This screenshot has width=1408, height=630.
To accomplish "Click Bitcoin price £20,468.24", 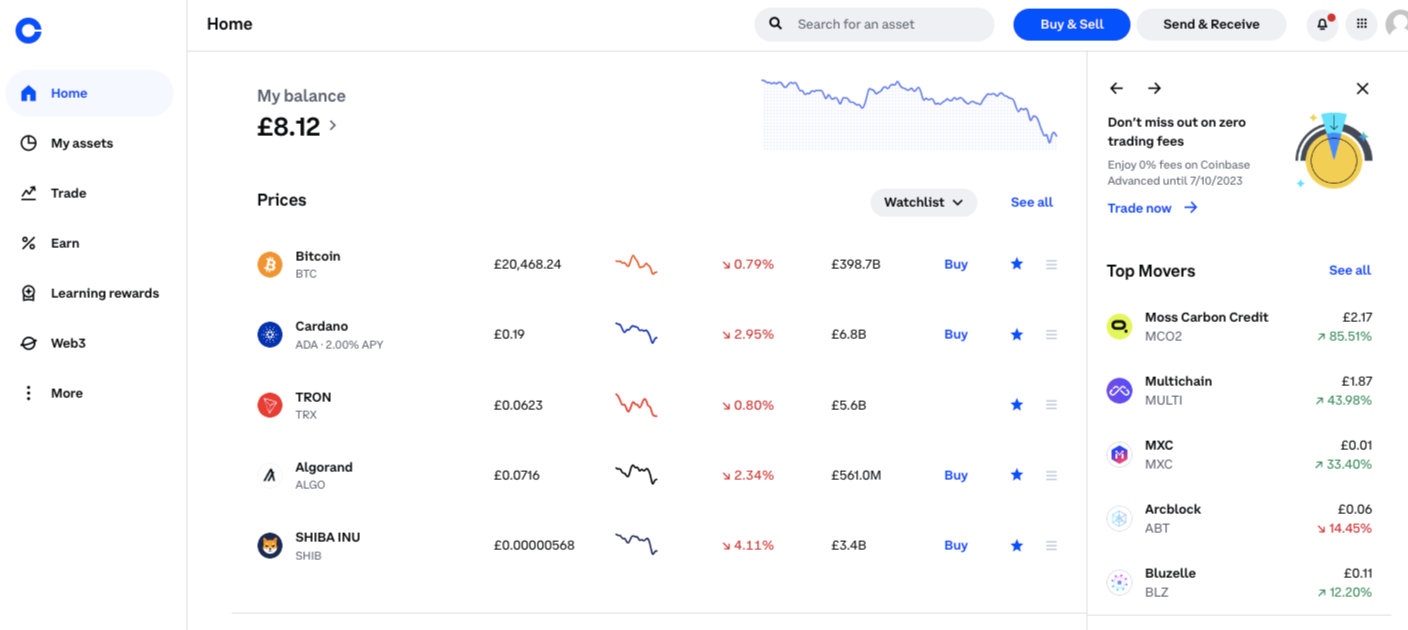I will click(x=527, y=265).
